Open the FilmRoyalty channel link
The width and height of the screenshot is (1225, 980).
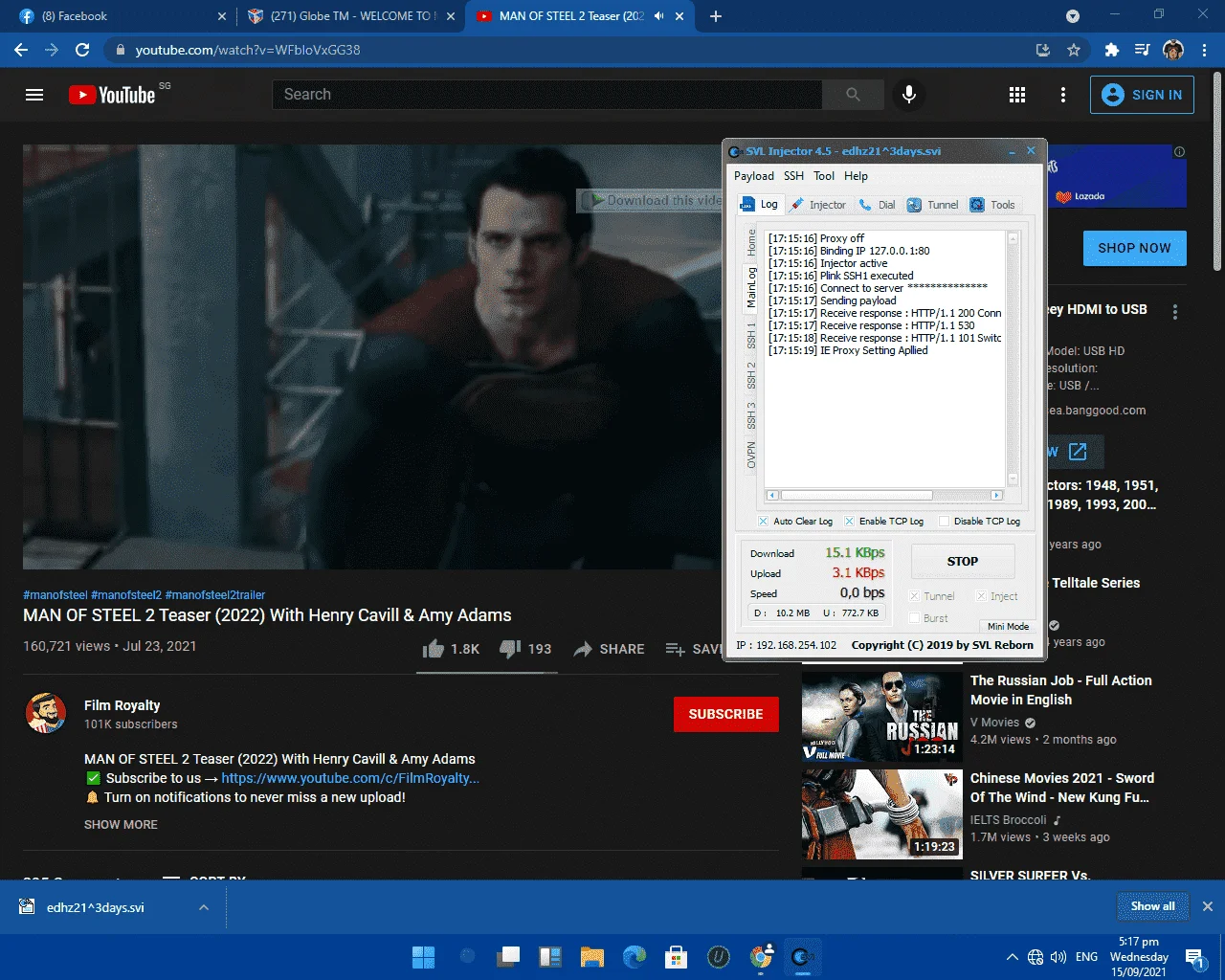click(350, 778)
